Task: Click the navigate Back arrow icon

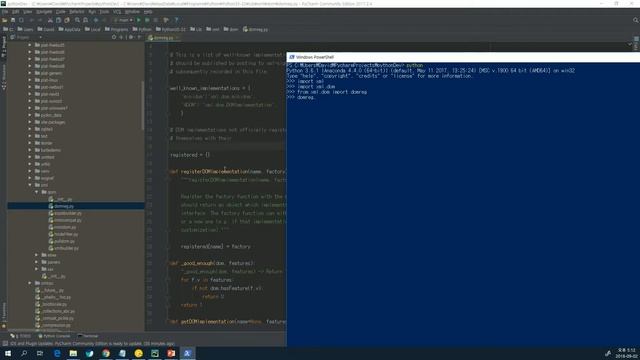Action: pyautogui.click(x=96, y=20)
